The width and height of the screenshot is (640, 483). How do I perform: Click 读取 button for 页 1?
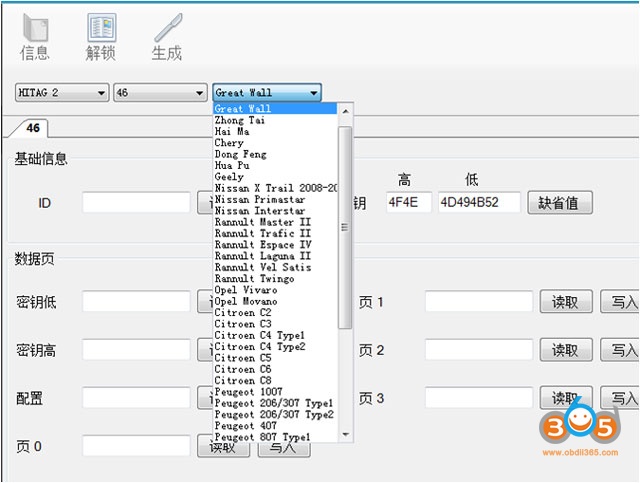[x=566, y=301]
